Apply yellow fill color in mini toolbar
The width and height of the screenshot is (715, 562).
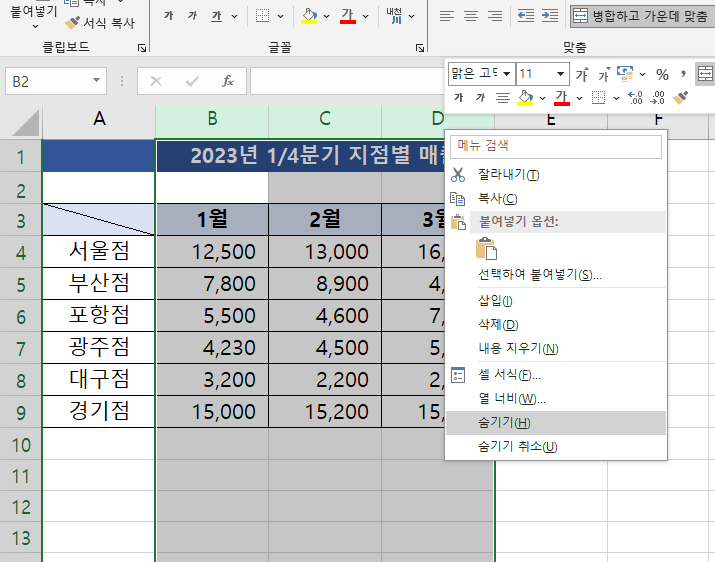pyautogui.click(x=525, y=97)
